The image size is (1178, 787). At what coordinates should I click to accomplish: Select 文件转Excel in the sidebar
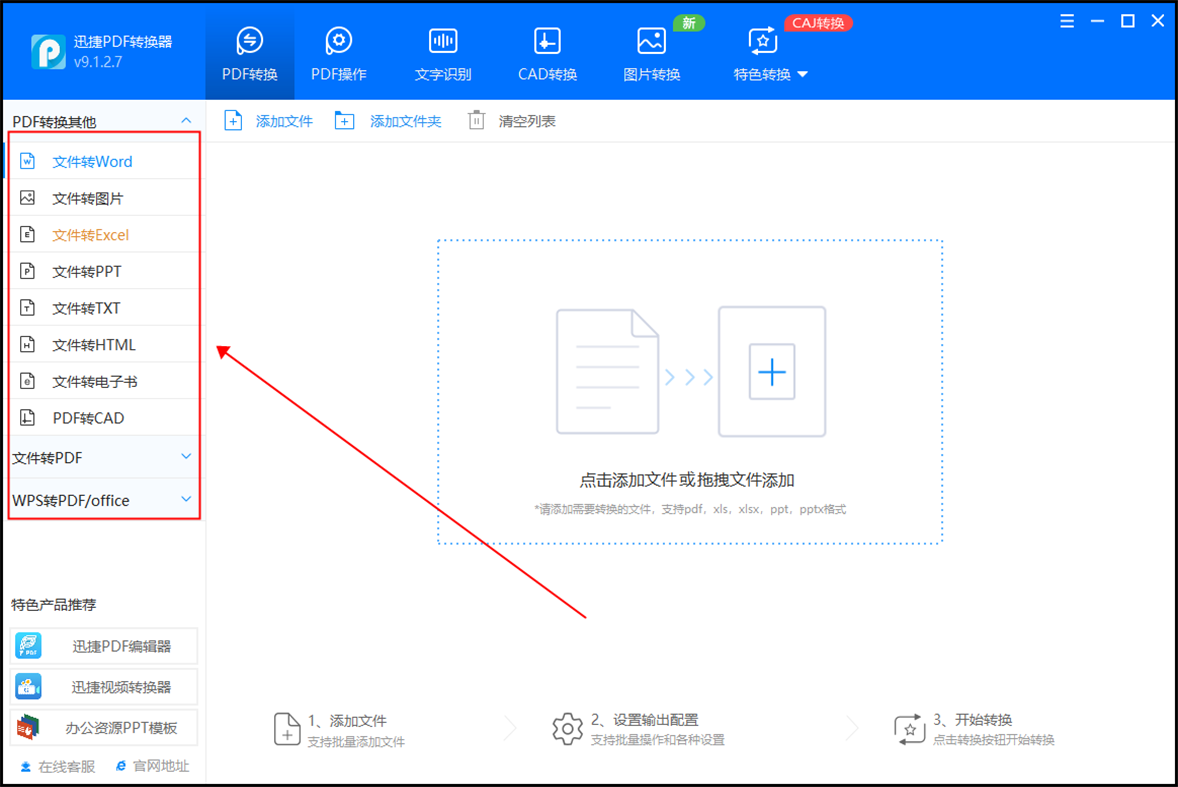(105, 235)
